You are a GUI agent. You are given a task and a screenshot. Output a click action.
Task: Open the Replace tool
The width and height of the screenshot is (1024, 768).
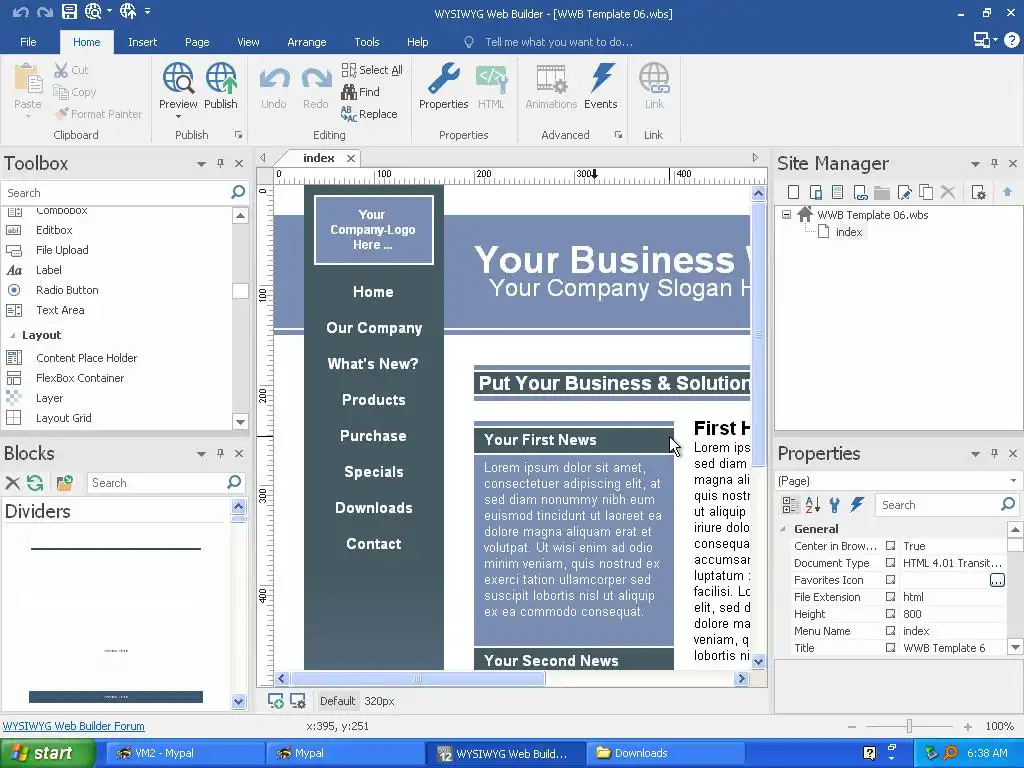coord(369,114)
